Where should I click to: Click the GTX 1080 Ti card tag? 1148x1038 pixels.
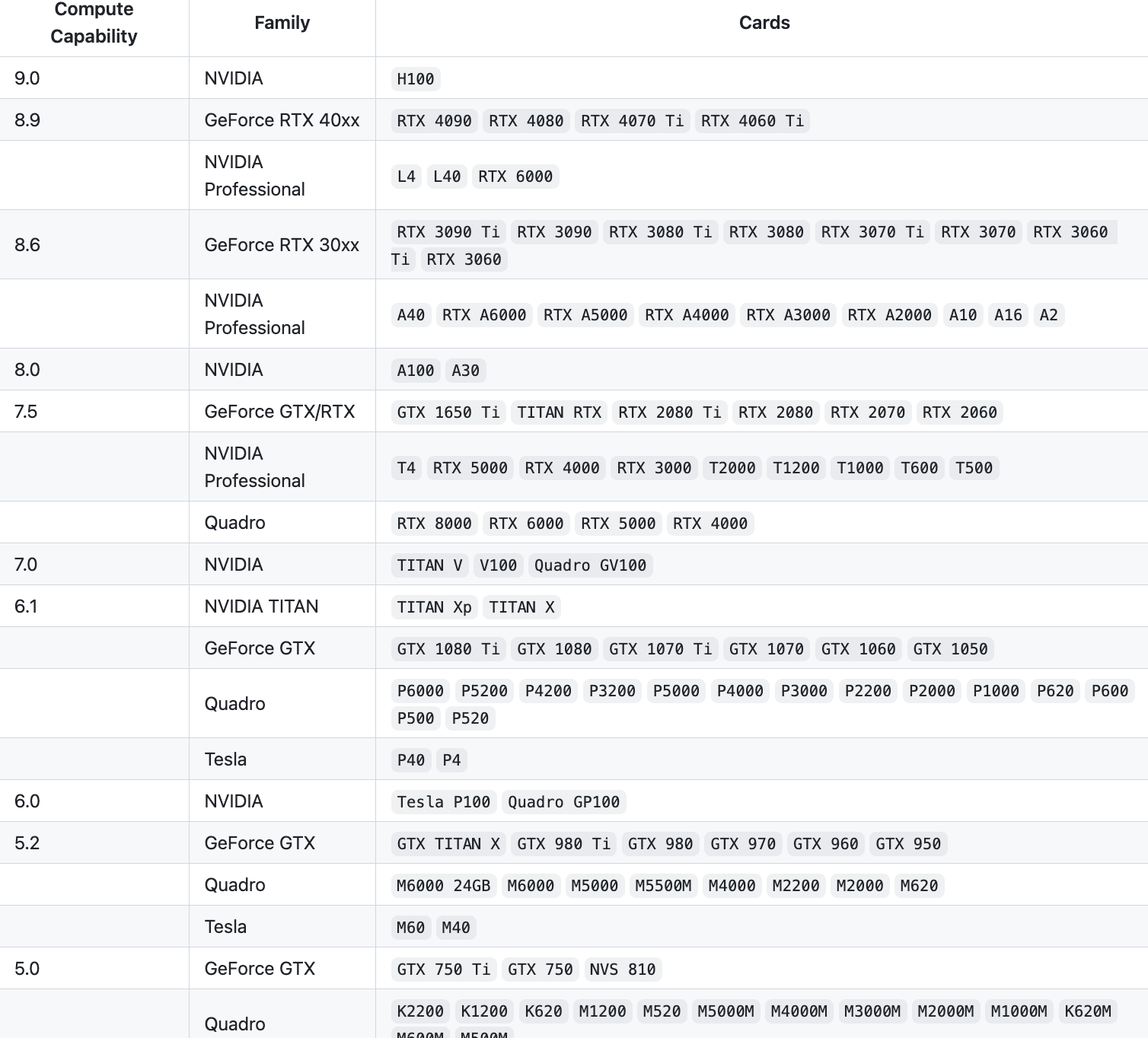(x=448, y=649)
